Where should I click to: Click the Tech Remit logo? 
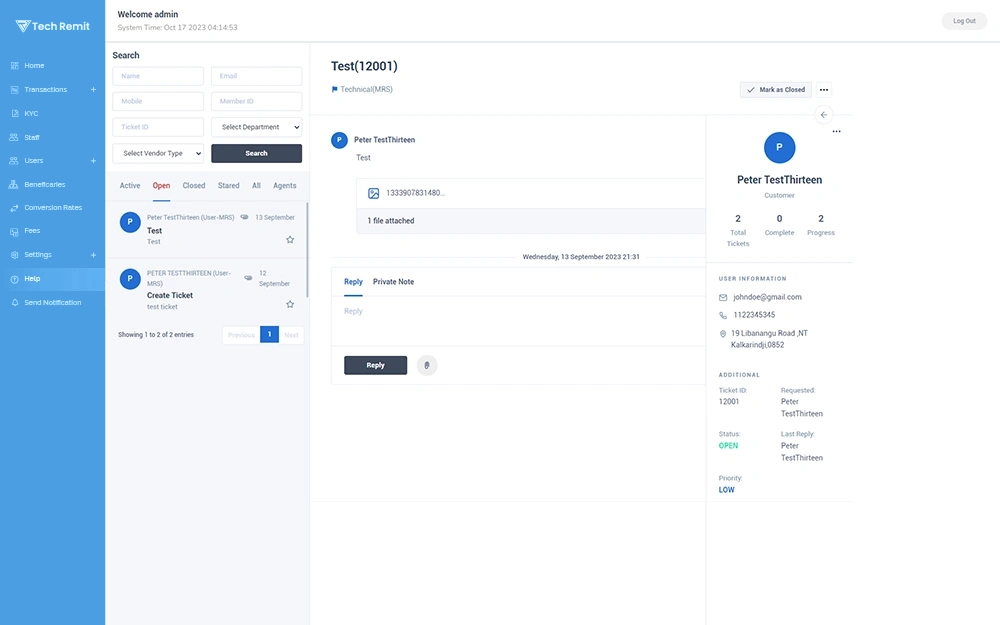click(x=53, y=26)
